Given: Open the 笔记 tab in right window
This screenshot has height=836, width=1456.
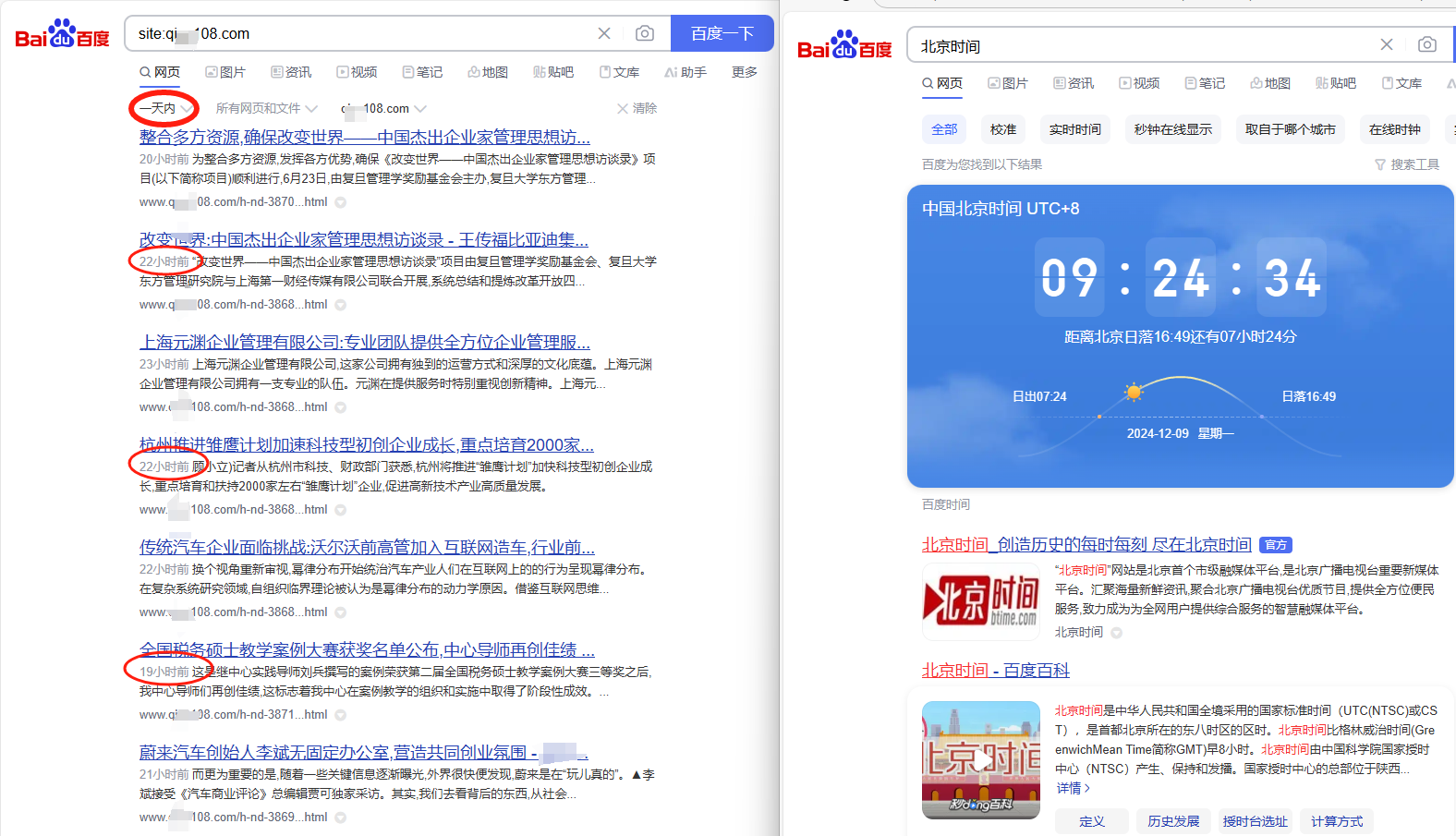Looking at the screenshot, I should click(1205, 83).
